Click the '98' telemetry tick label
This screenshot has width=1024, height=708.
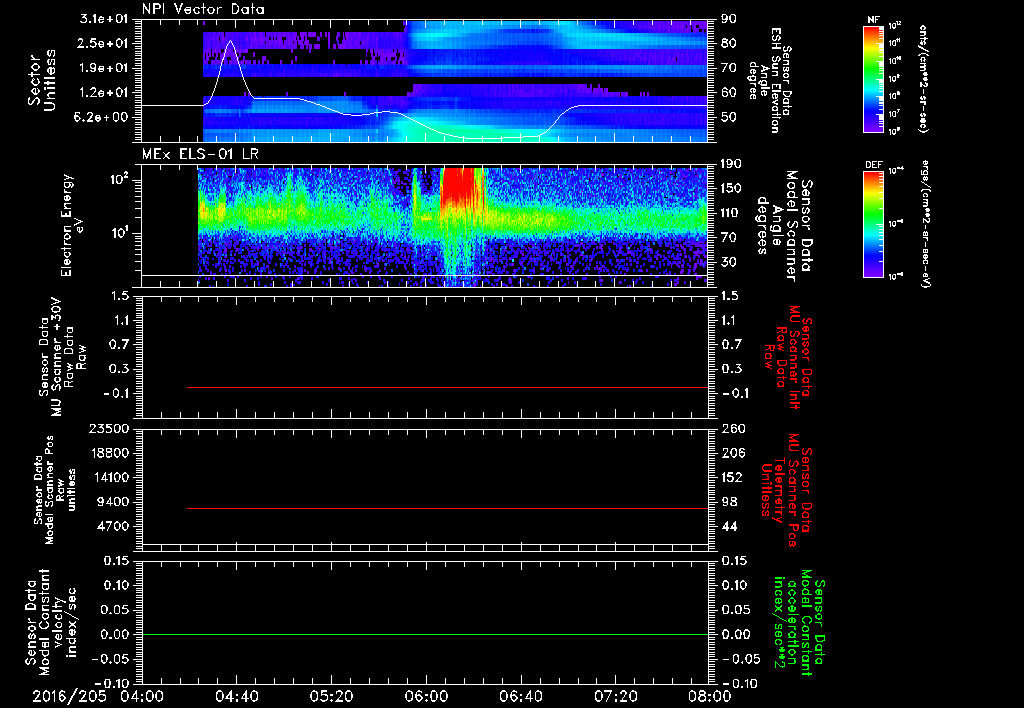[x=728, y=502]
